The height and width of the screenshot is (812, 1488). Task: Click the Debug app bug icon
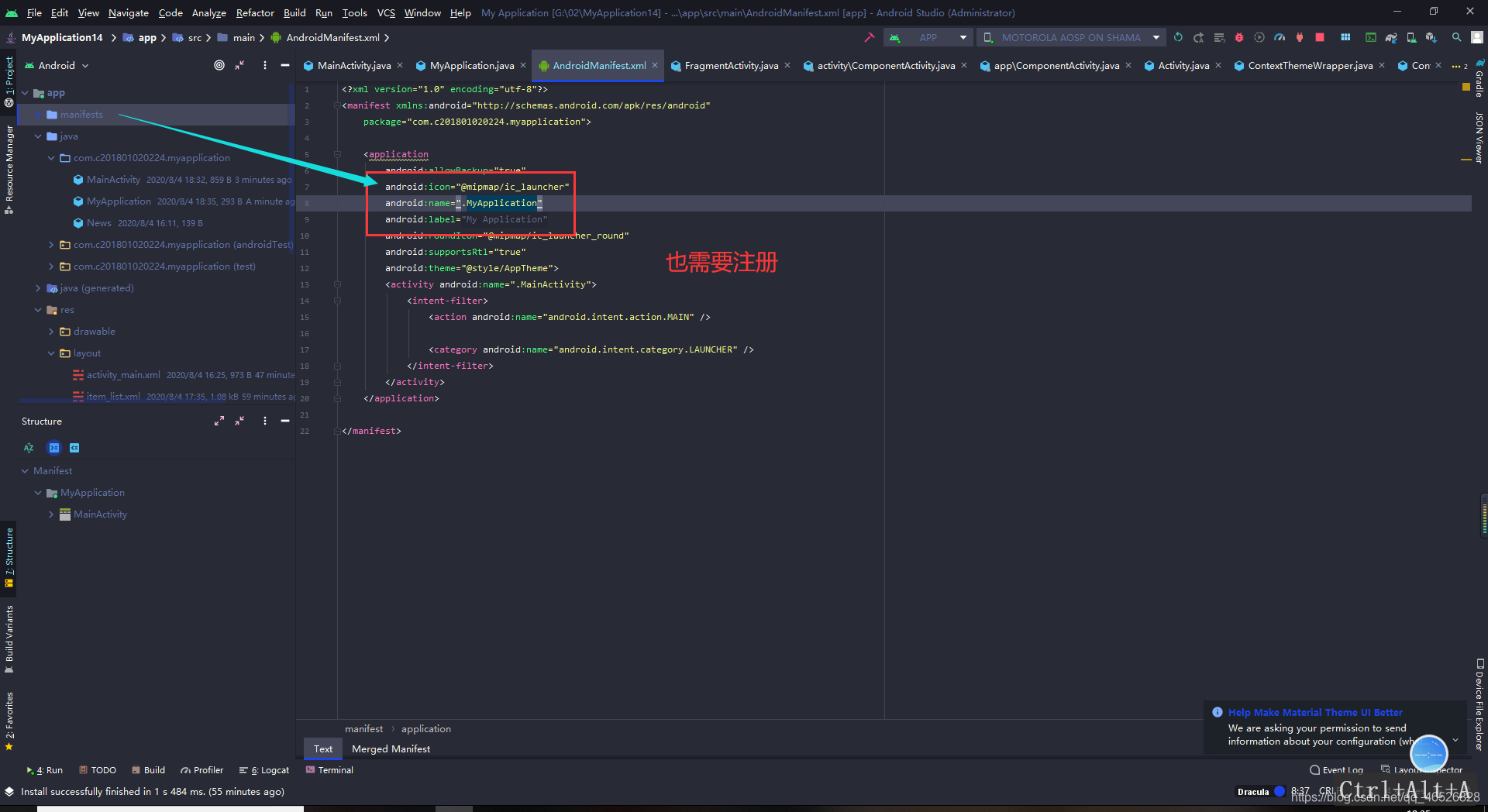(x=1239, y=37)
